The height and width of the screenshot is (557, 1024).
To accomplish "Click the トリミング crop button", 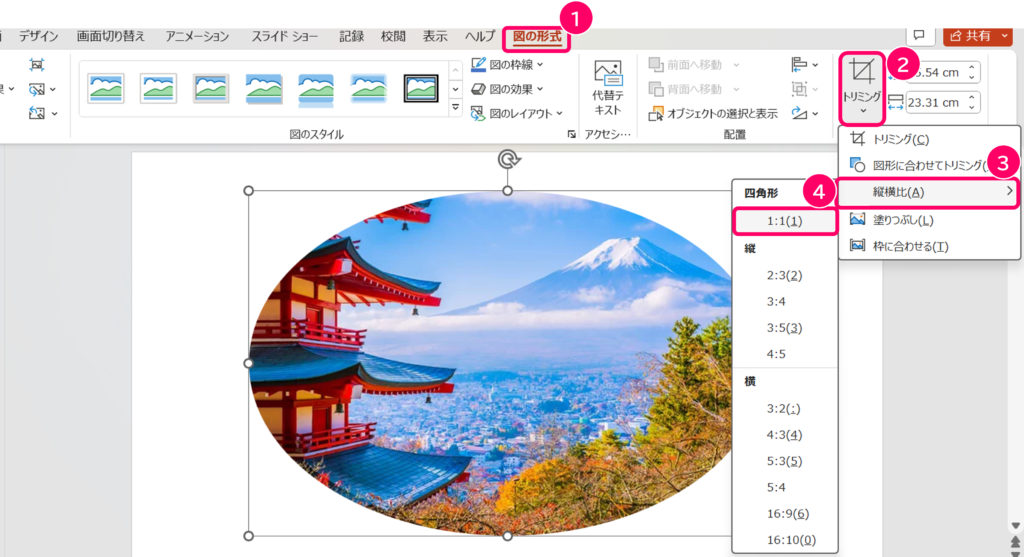I will point(861,88).
